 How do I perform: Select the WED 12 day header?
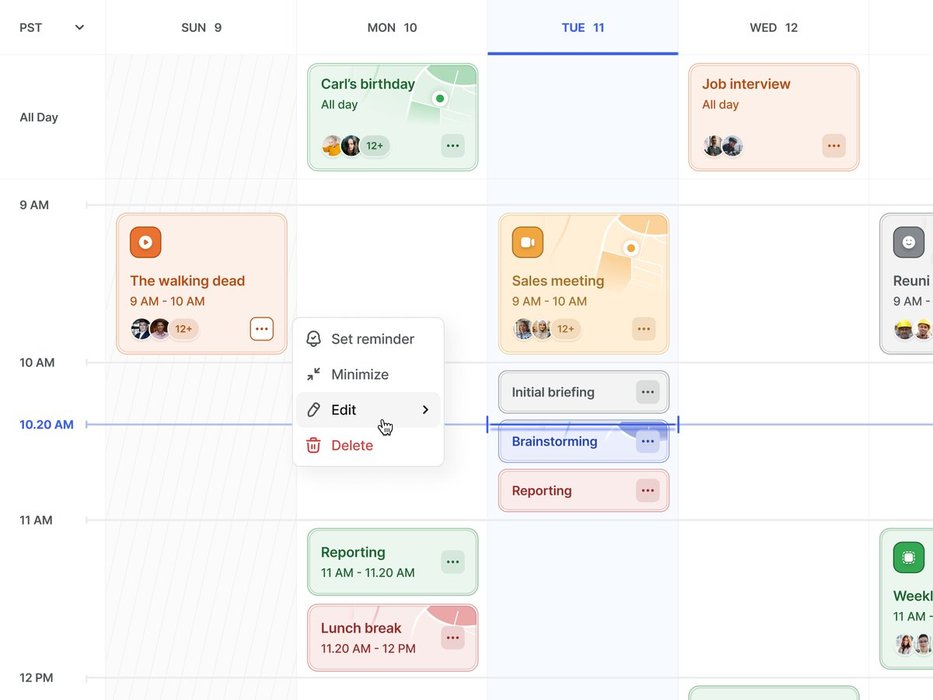tap(774, 27)
